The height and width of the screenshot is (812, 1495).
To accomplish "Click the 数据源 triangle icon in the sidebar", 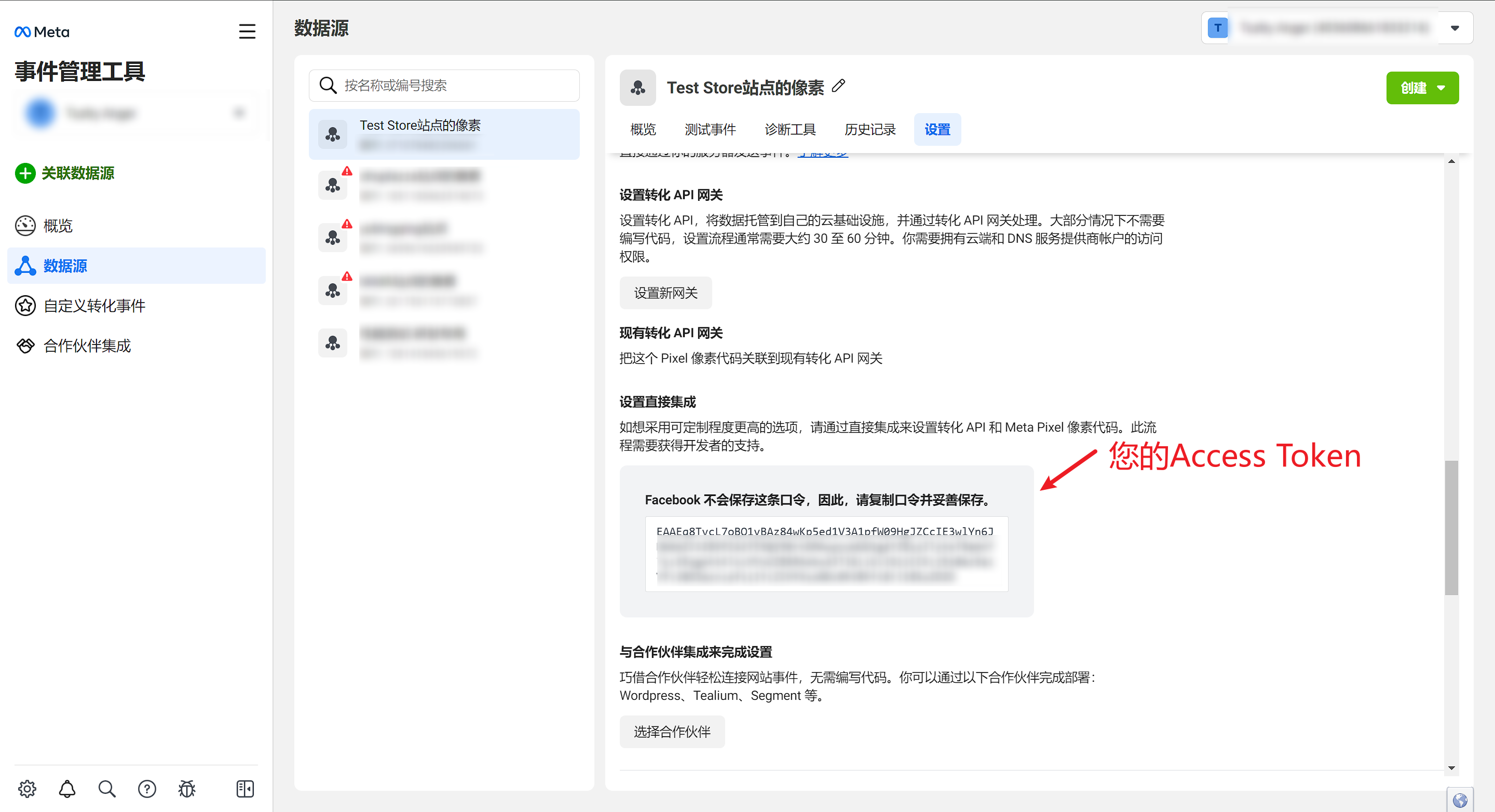I will click(25, 266).
